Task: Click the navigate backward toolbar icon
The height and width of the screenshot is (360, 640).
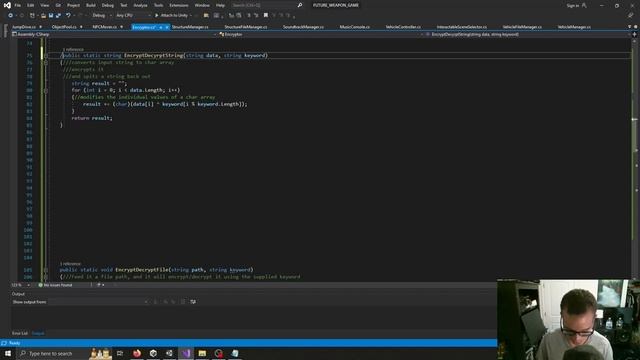Action: [10, 16]
